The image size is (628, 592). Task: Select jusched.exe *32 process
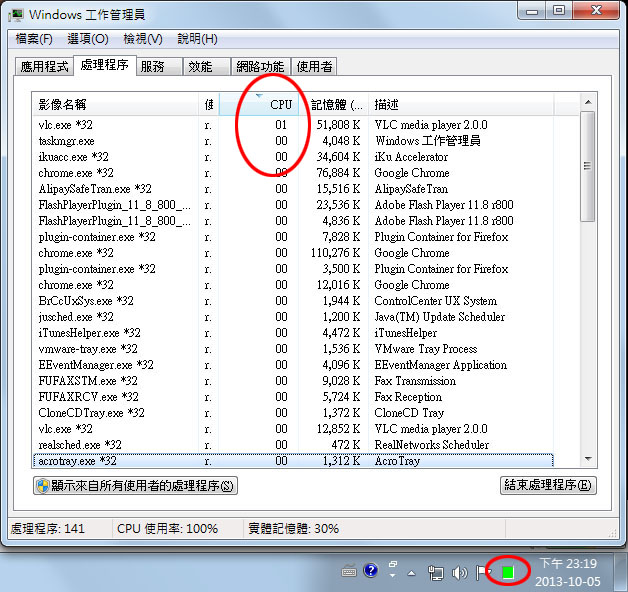(x=293, y=317)
